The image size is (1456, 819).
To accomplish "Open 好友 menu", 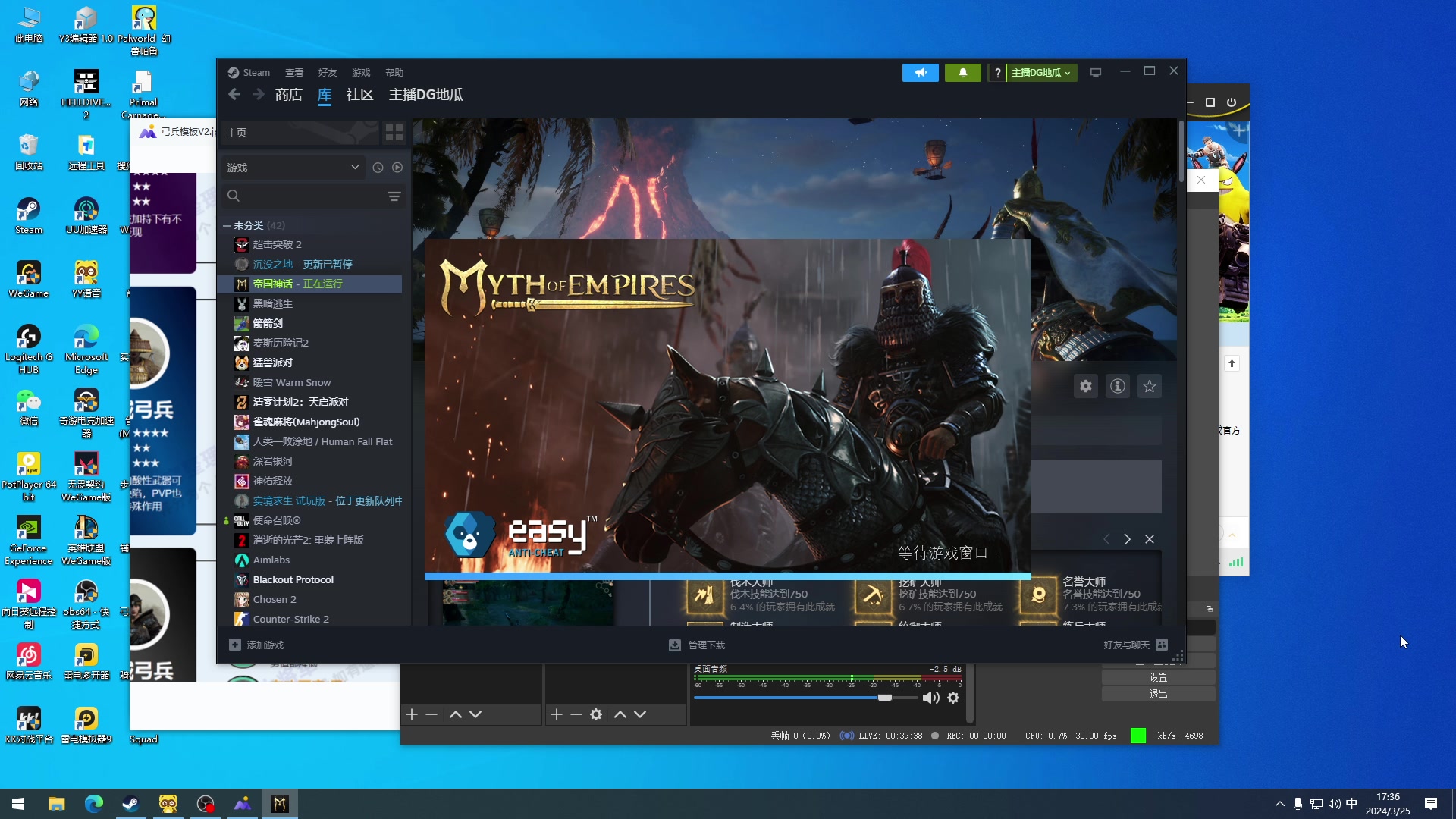I will point(328,73).
